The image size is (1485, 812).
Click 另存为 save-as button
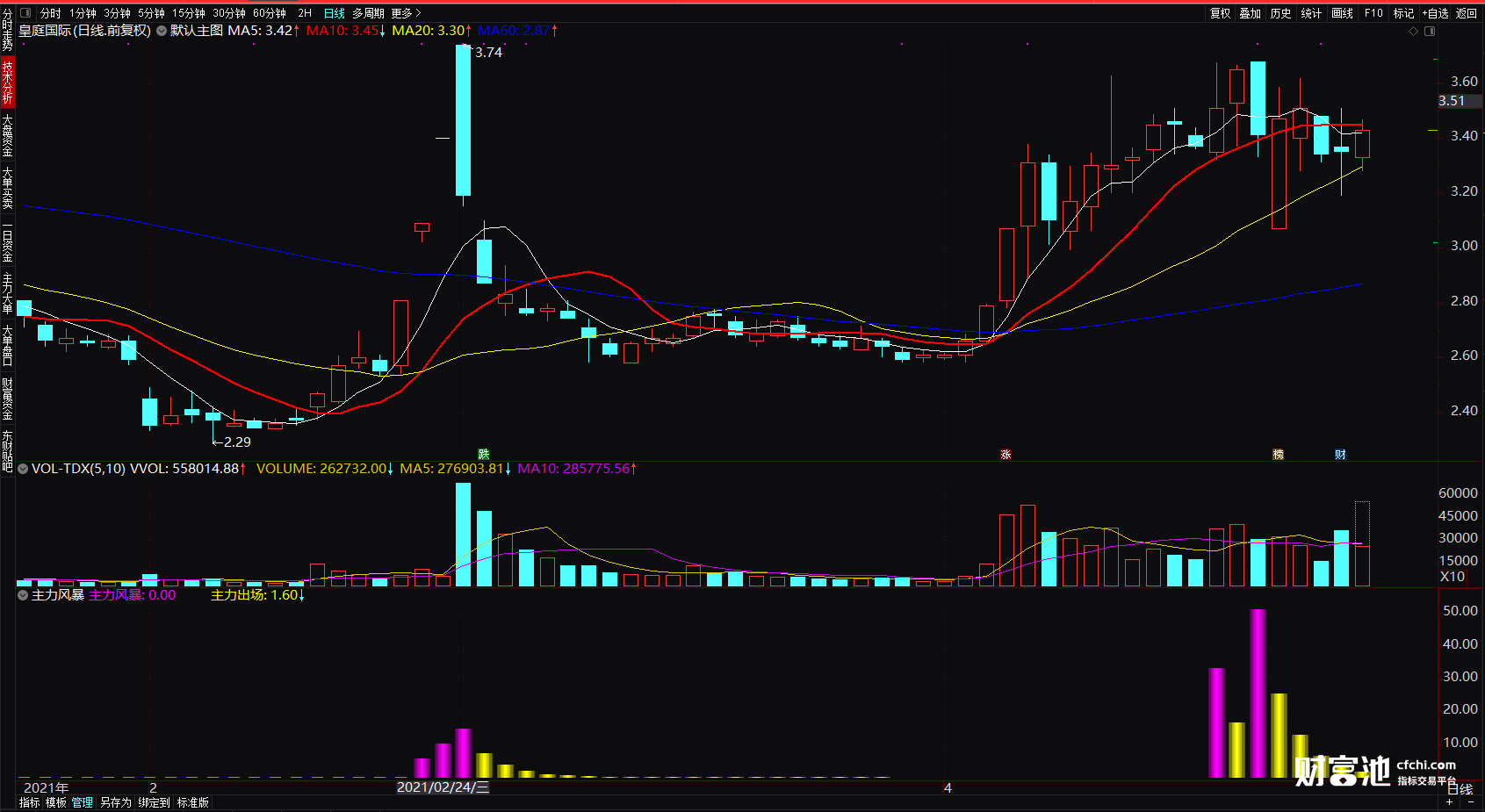pyautogui.click(x=115, y=802)
